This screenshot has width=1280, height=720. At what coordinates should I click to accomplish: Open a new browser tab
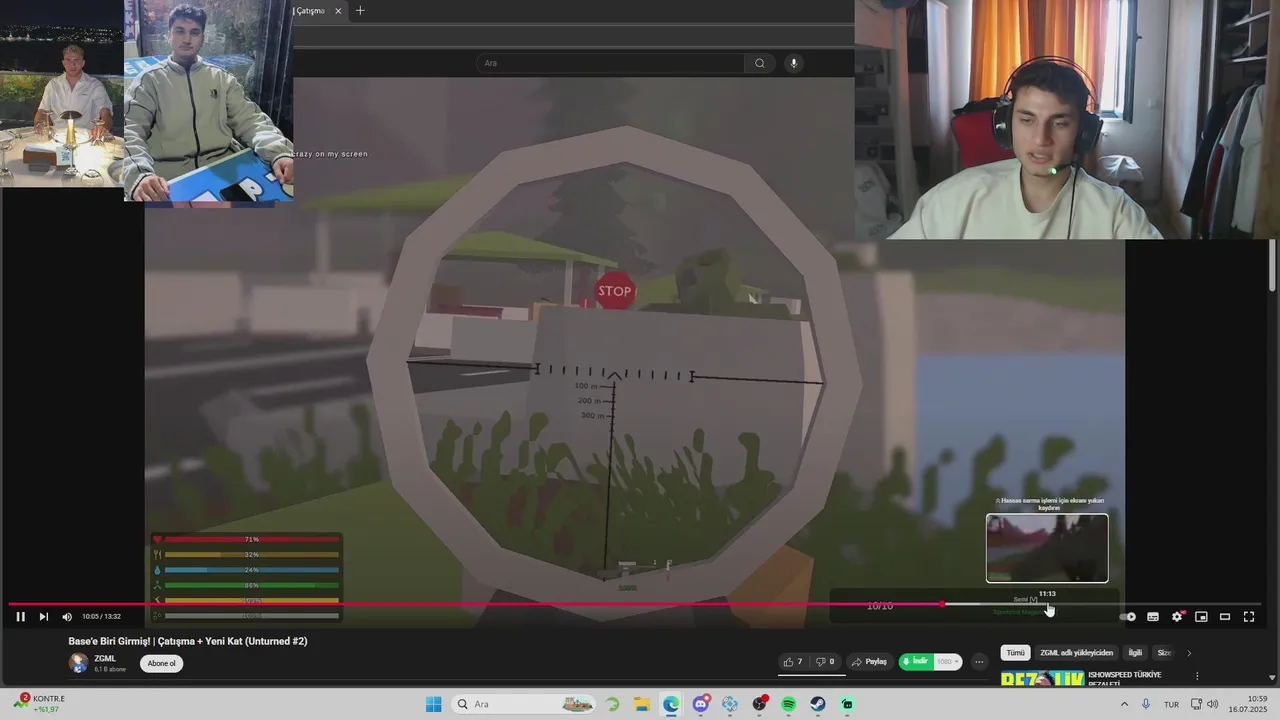tap(360, 11)
